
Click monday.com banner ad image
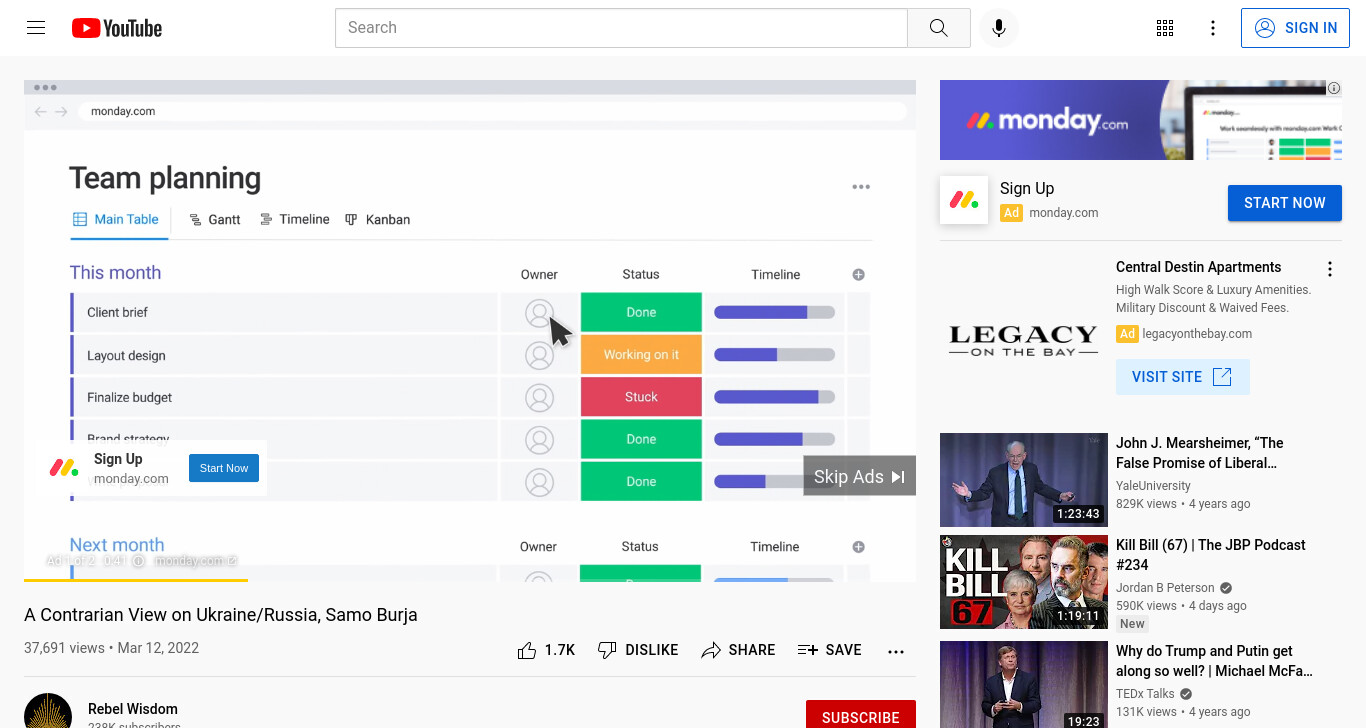coord(1140,120)
